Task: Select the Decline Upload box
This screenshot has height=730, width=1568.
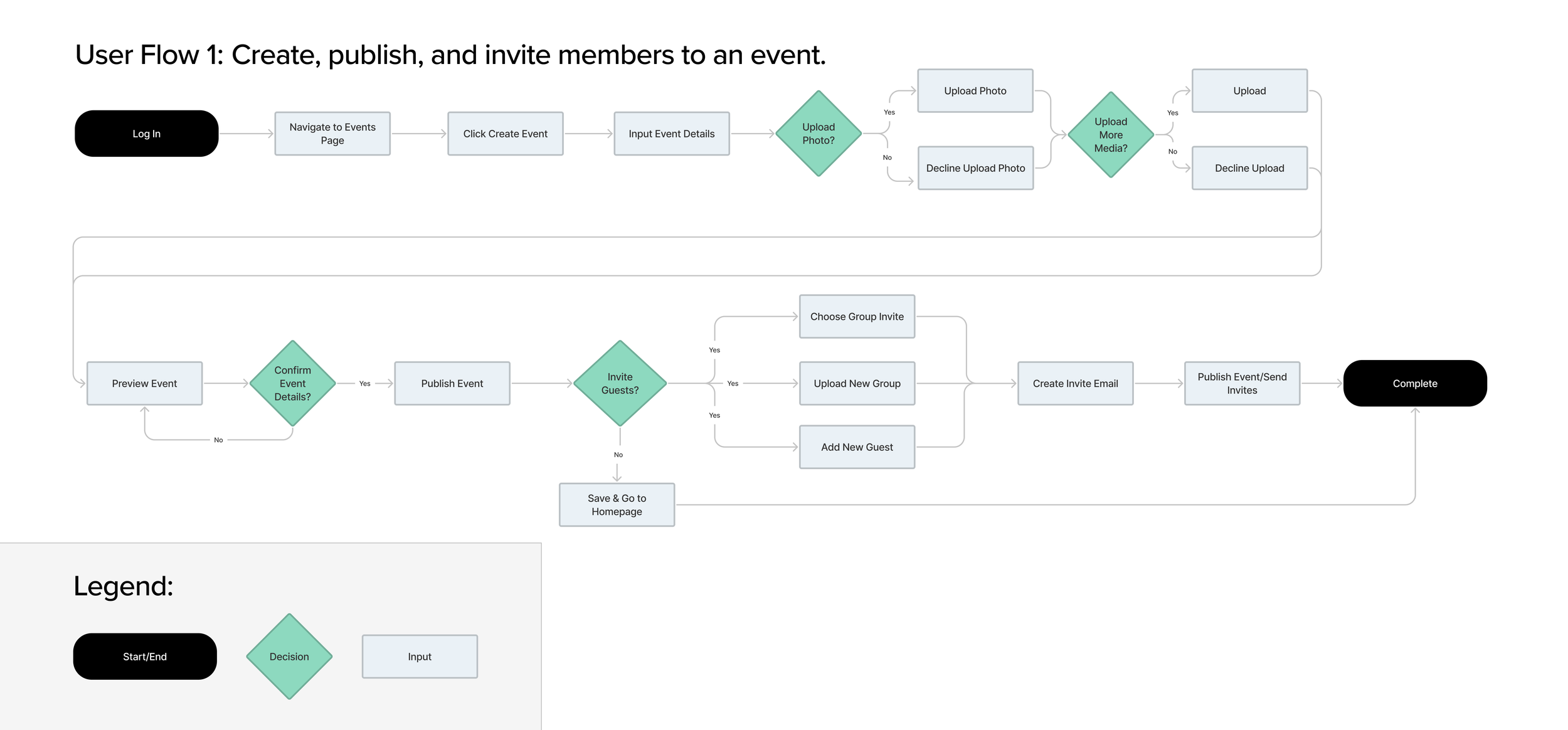Action: point(1249,168)
